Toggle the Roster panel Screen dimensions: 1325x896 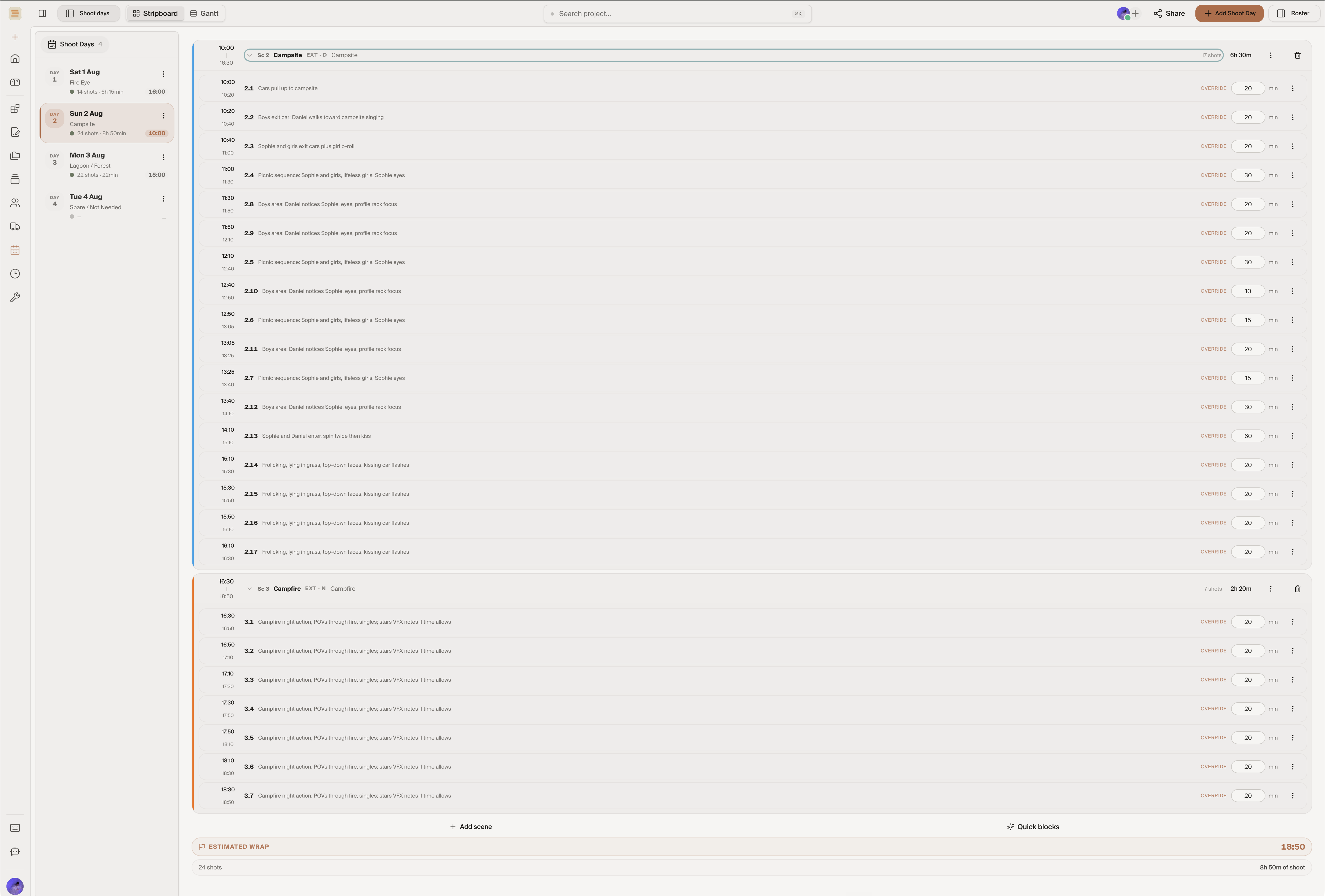click(1294, 13)
